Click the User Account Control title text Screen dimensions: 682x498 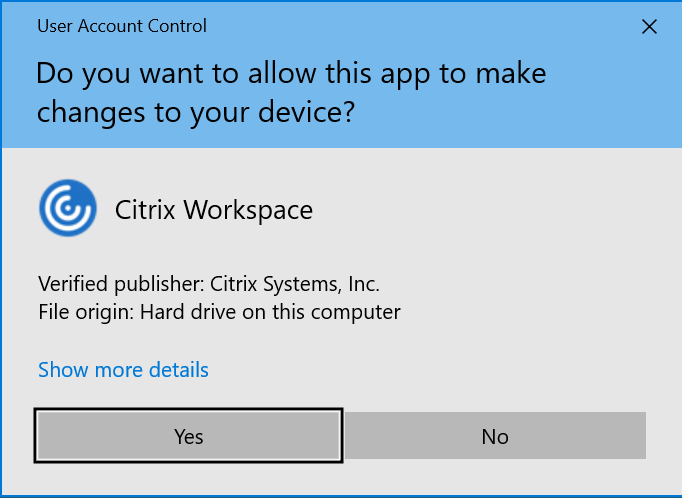pos(122,26)
